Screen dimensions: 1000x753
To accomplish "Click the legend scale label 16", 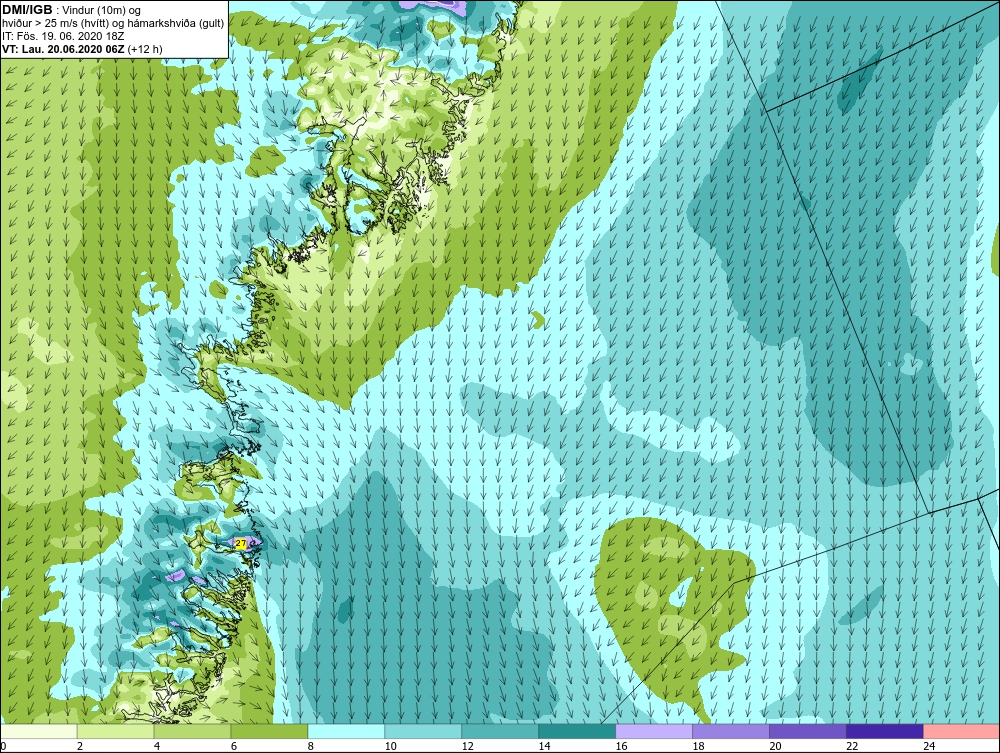I will tap(621, 746).
